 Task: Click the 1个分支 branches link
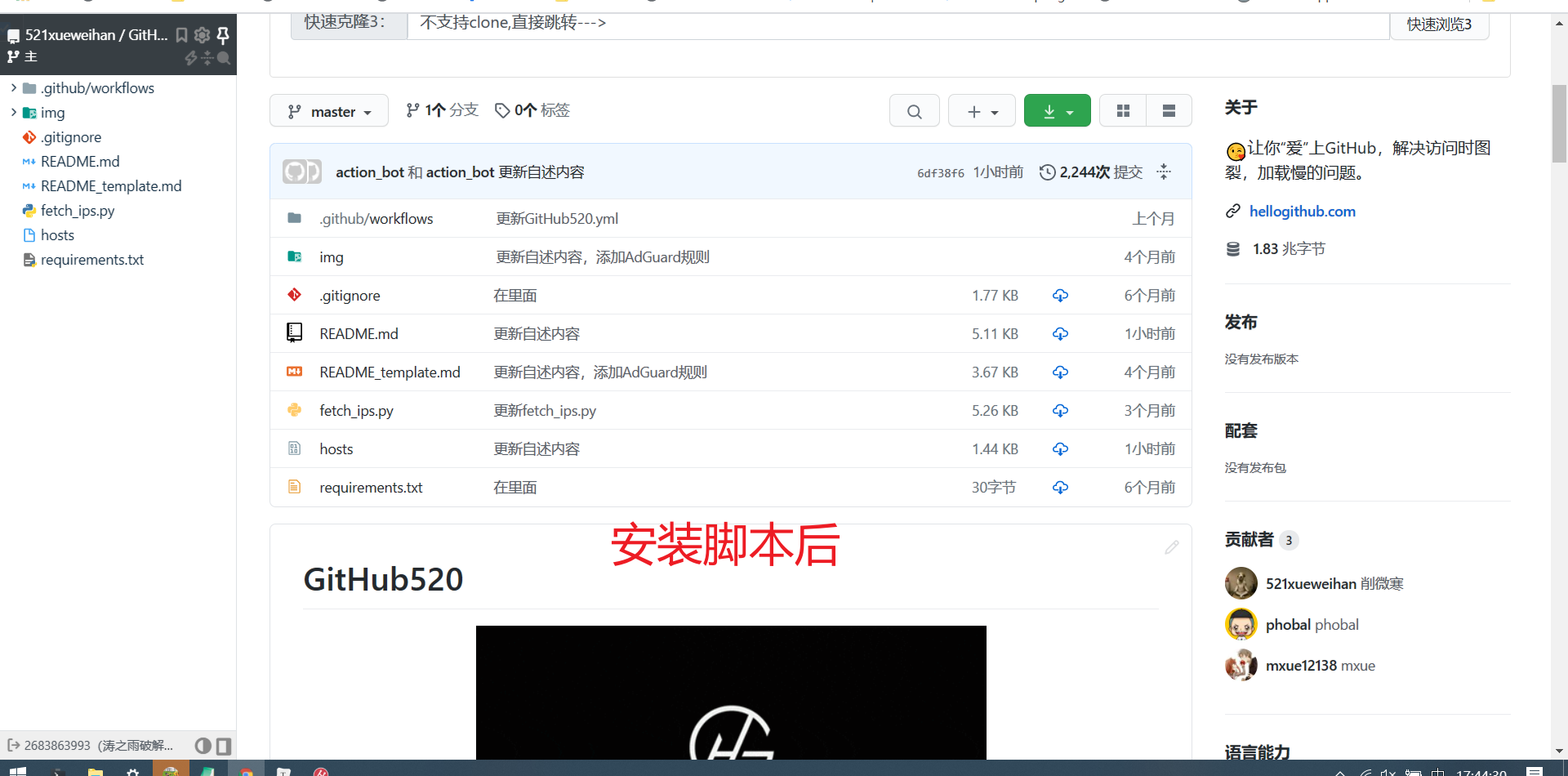point(442,110)
